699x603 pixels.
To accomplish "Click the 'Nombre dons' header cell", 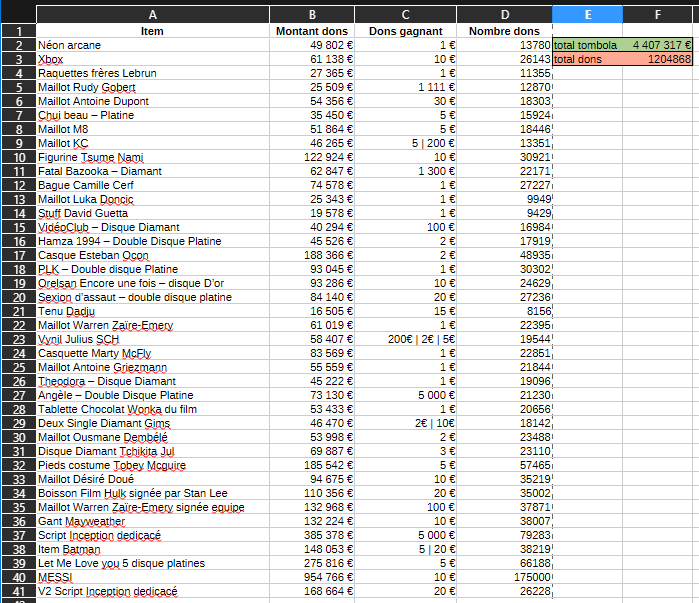I will point(505,31).
